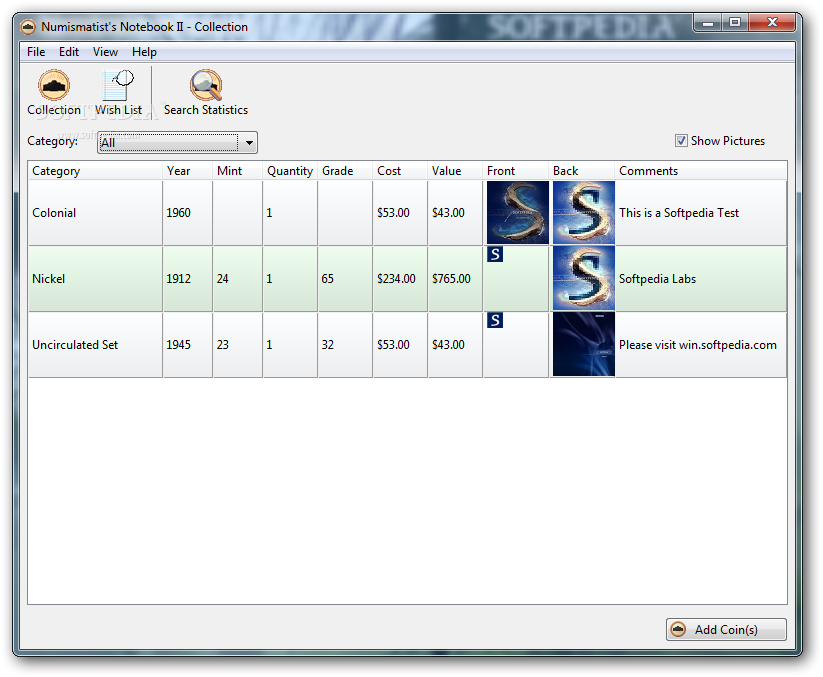Click coin icon on Add Coin(s) button

678,629
